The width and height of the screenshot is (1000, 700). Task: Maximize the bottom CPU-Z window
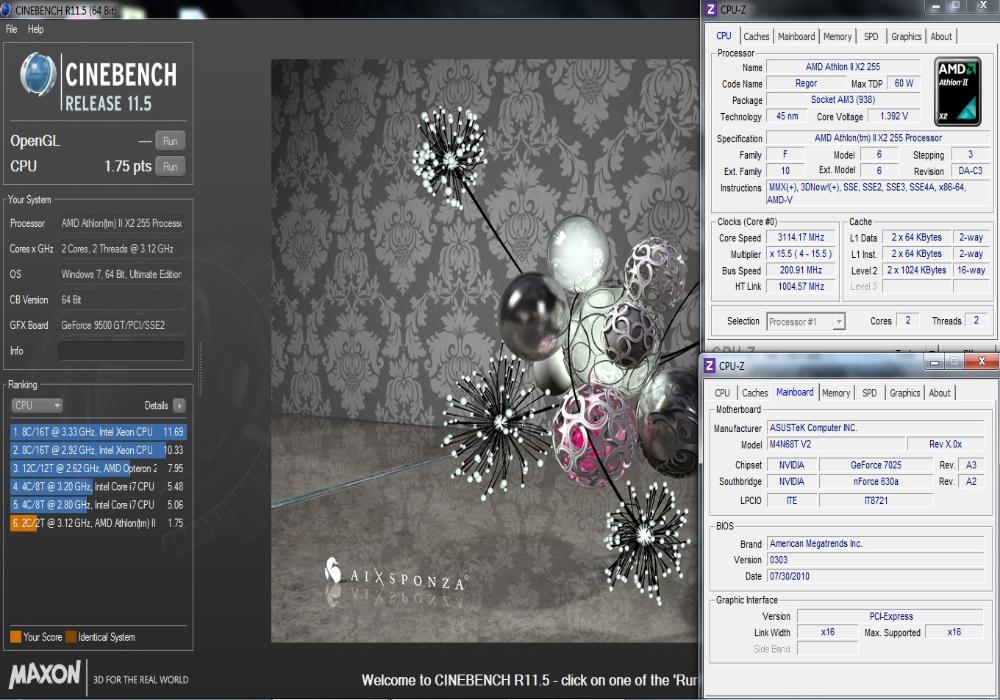(x=955, y=362)
